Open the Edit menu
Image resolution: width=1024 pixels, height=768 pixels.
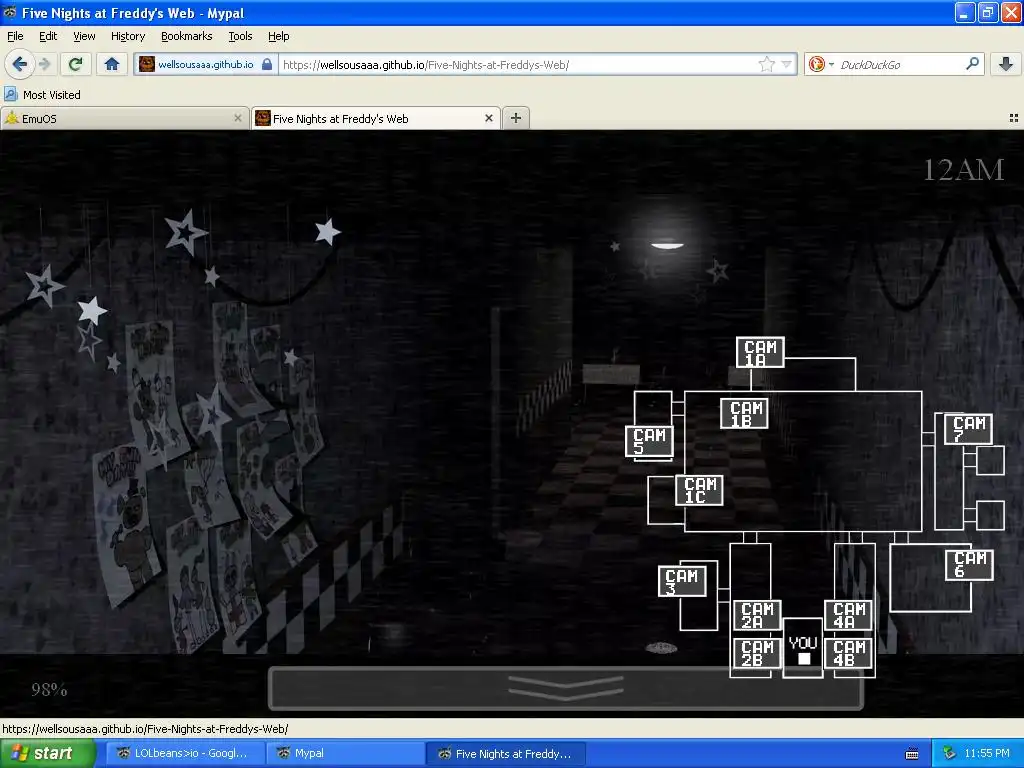click(48, 36)
